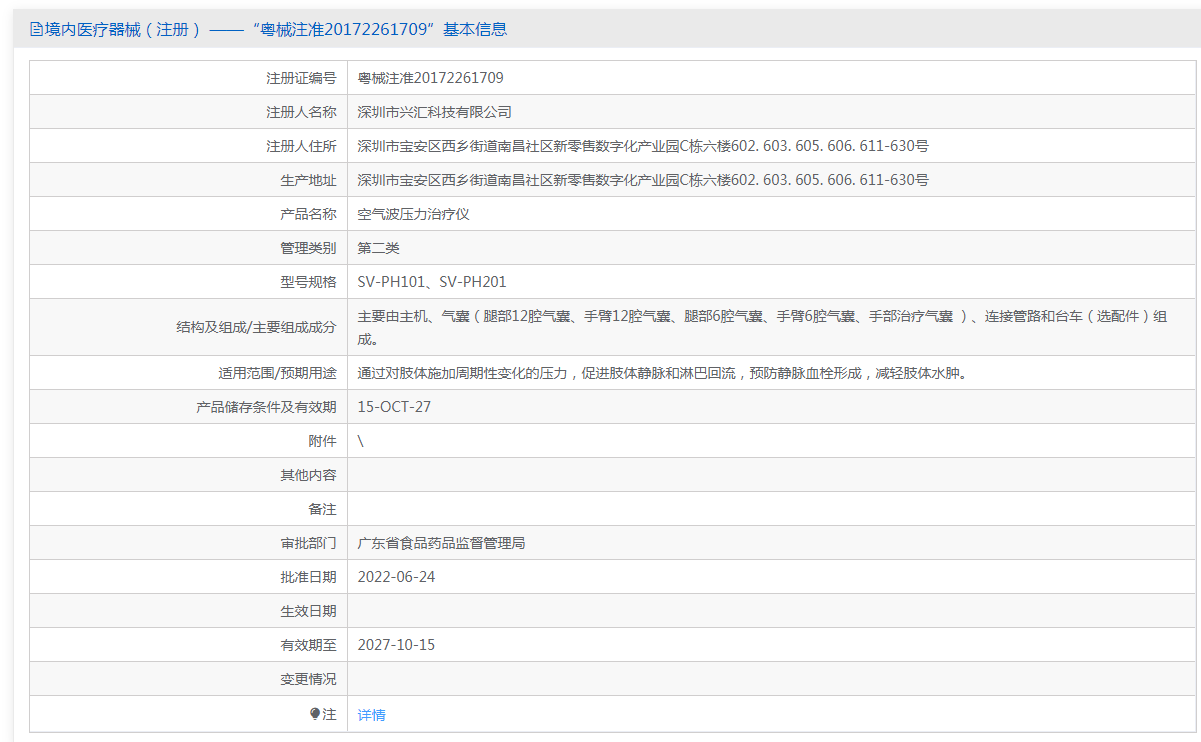Screen dimensions: 1201x742
Task: Click model spec SV-PH101、SV-PH201
Action: coord(431,282)
